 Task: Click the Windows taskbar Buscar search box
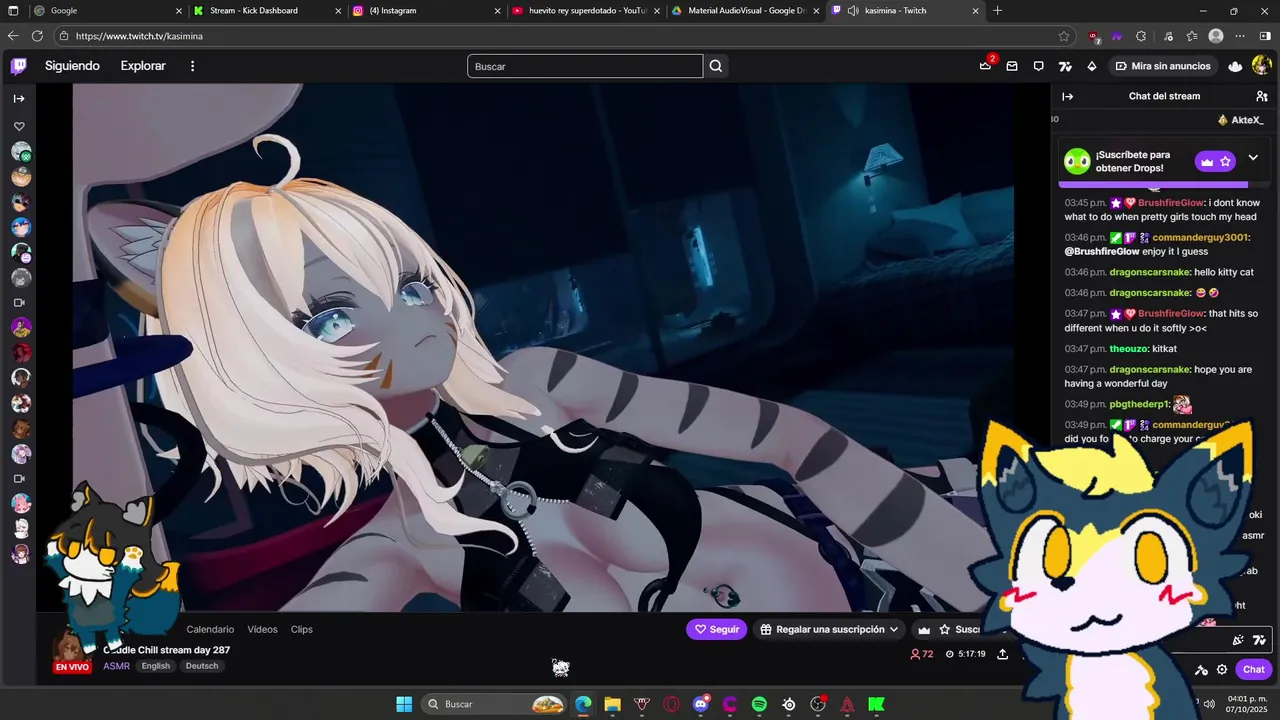(x=495, y=704)
